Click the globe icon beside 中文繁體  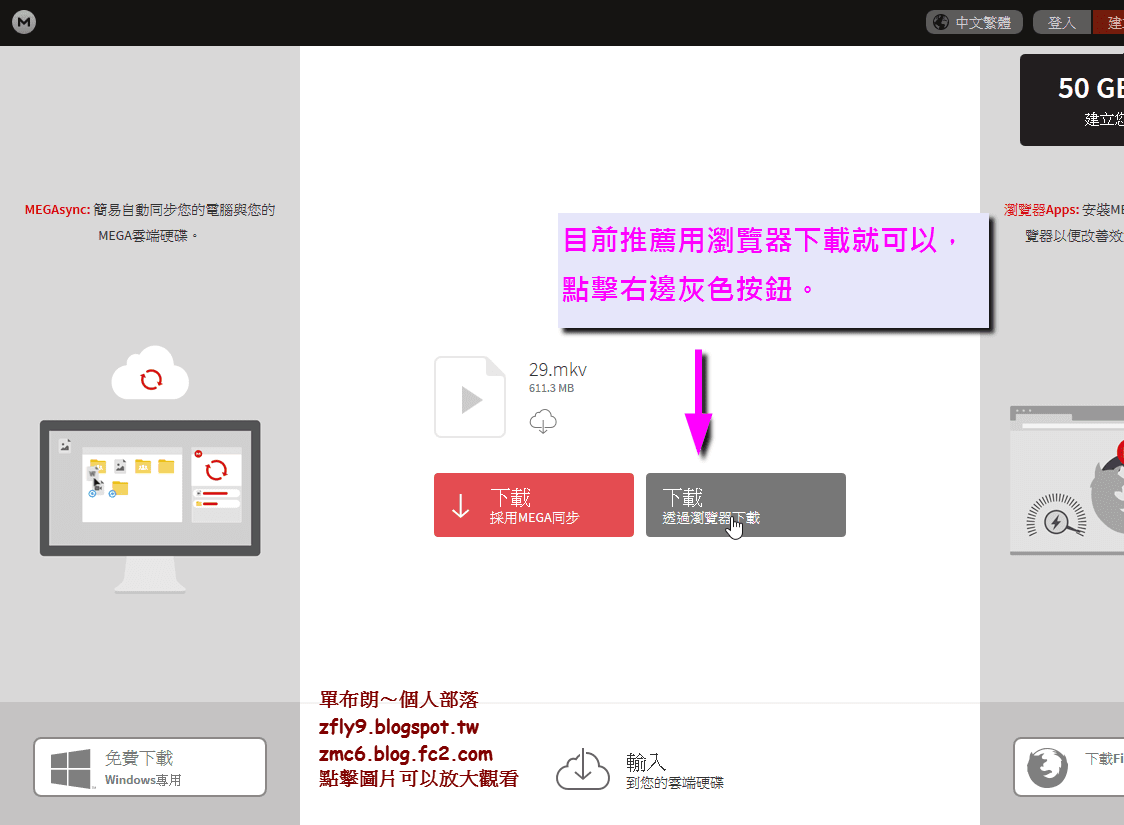point(941,22)
